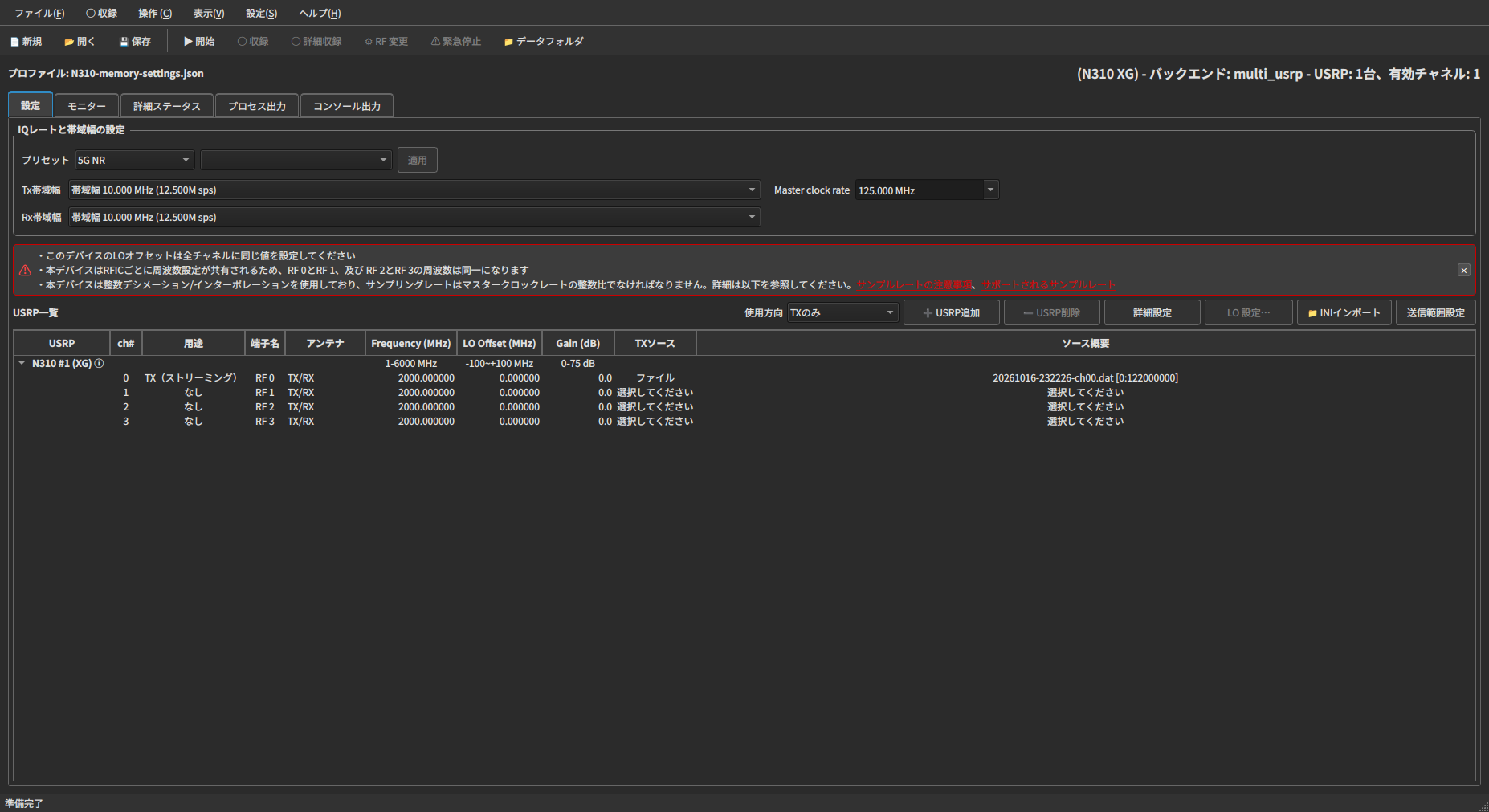Collapse the N310 #1 (XG) tree node
This screenshot has height=812, width=1489.
[22, 364]
